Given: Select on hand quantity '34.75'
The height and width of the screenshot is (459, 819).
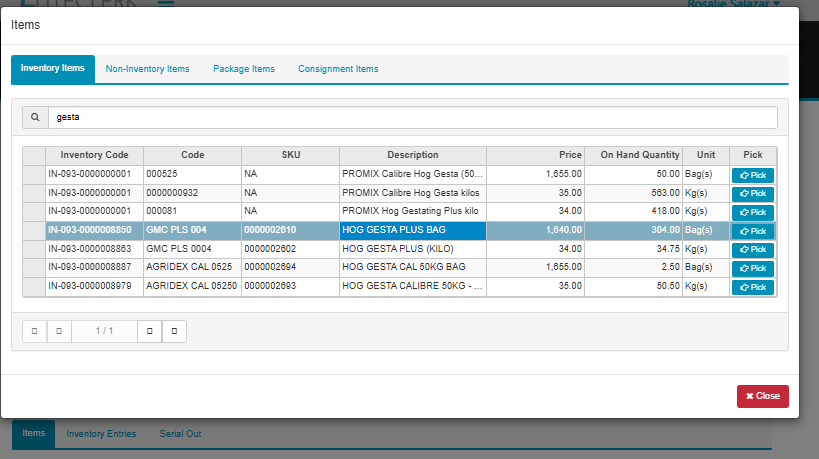Looking at the screenshot, I should point(634,249).
